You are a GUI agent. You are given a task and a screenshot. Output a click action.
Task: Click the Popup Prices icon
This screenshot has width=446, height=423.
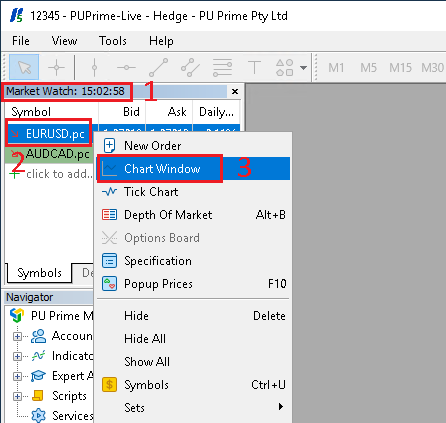(x=109, y=284)
